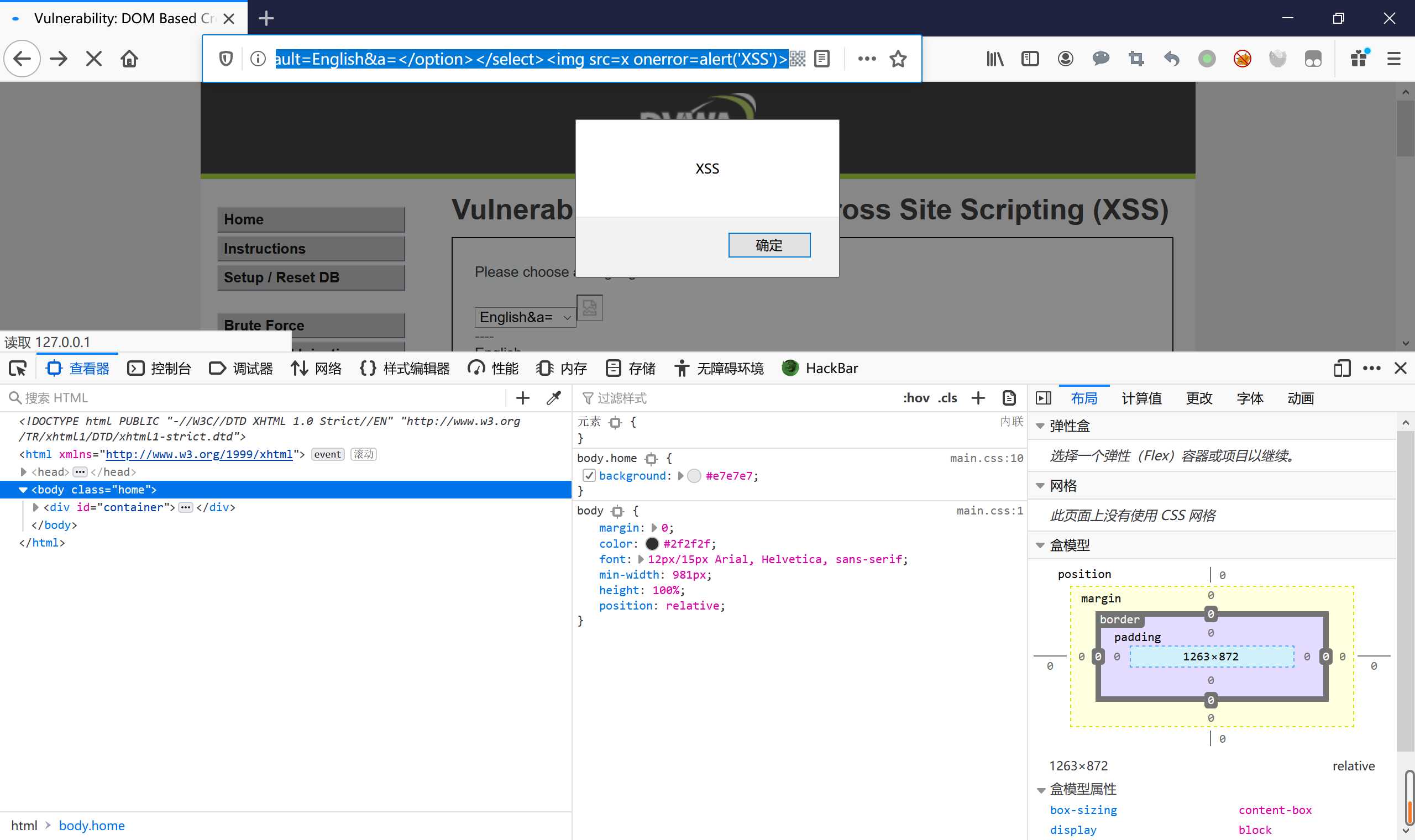The height and width of the screenshot is (840, 1415).
Task: Click the Memory/内存 panel icon
Action: tap(547, 368)
